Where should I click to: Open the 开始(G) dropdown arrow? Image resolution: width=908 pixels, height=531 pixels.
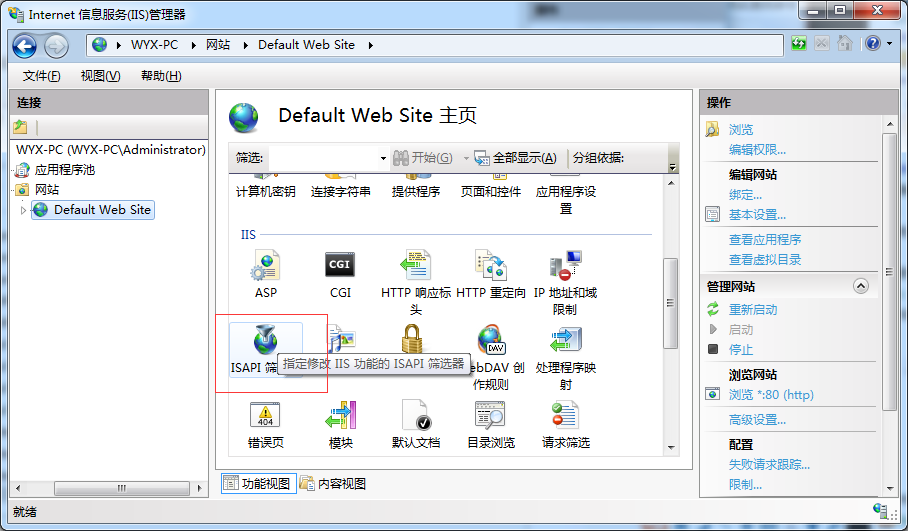tap(466, 158)
